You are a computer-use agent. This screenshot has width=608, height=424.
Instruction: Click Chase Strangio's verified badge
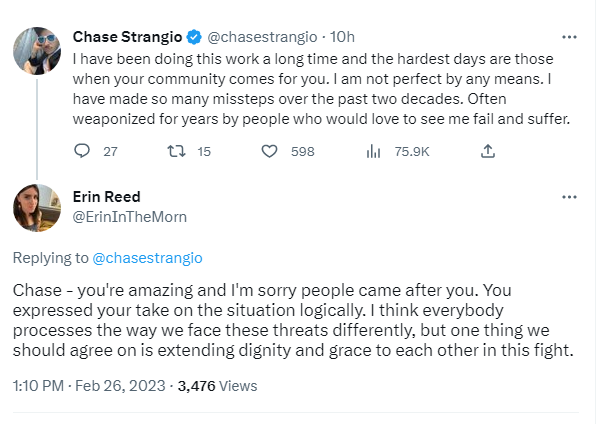pos(194,37)
